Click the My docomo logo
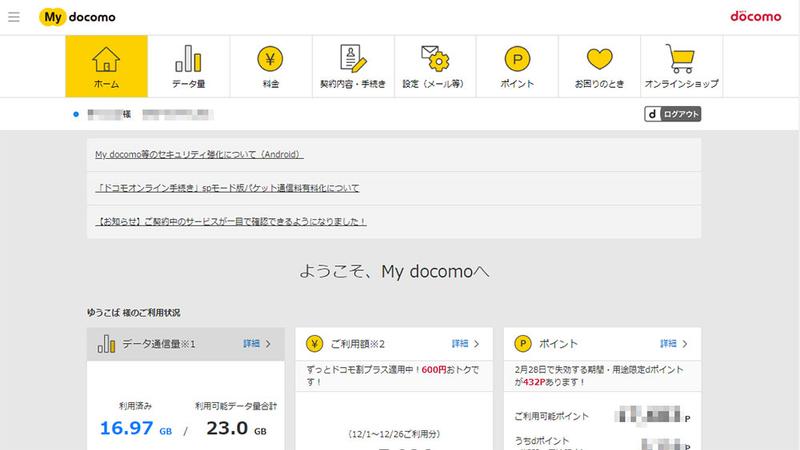 pos(78,17)
